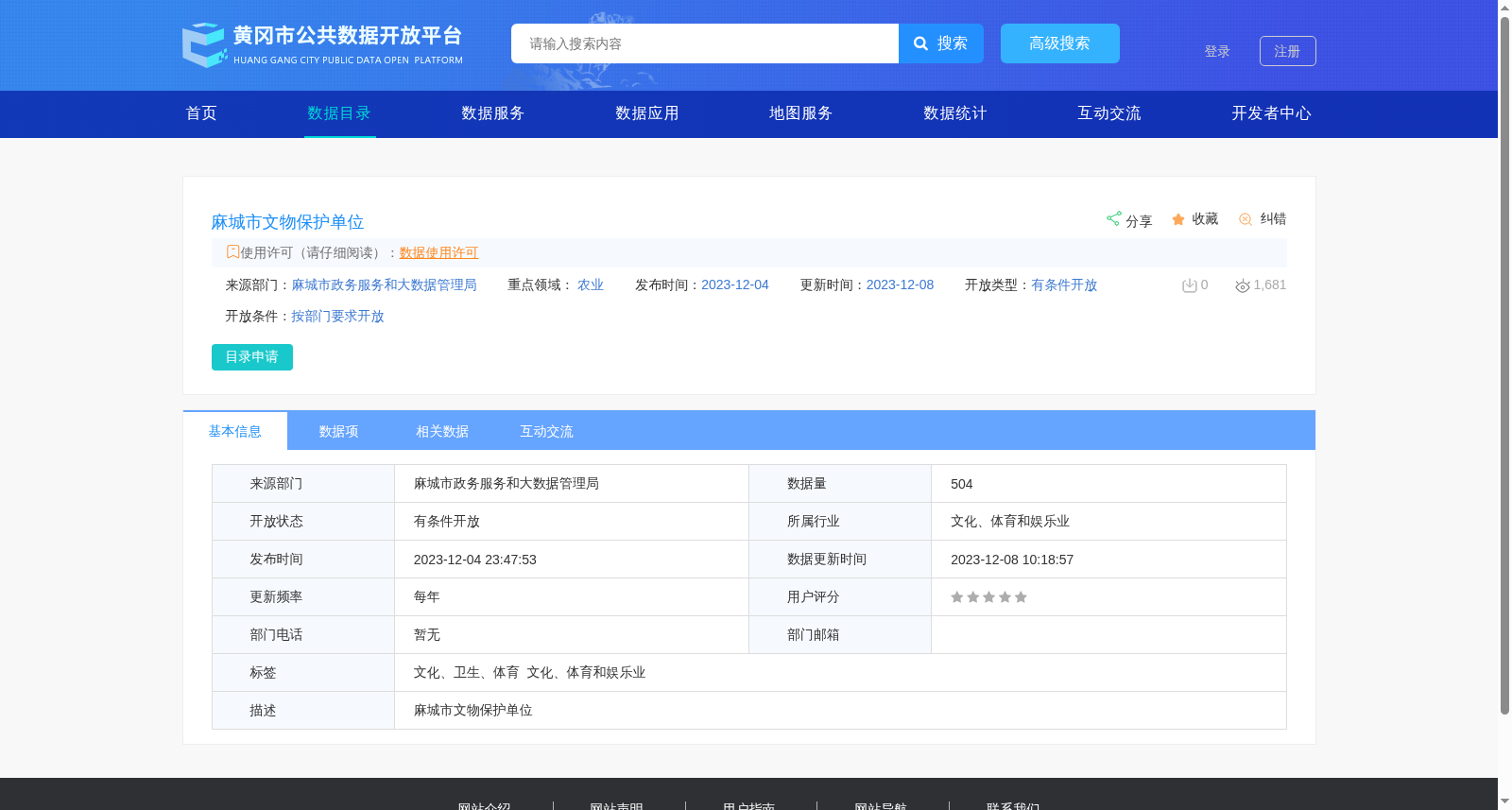1512x810 pixels.
Task: Click the tag text 文化、卫生、体育
Action: pyautogui.click(x=467, y=673)
